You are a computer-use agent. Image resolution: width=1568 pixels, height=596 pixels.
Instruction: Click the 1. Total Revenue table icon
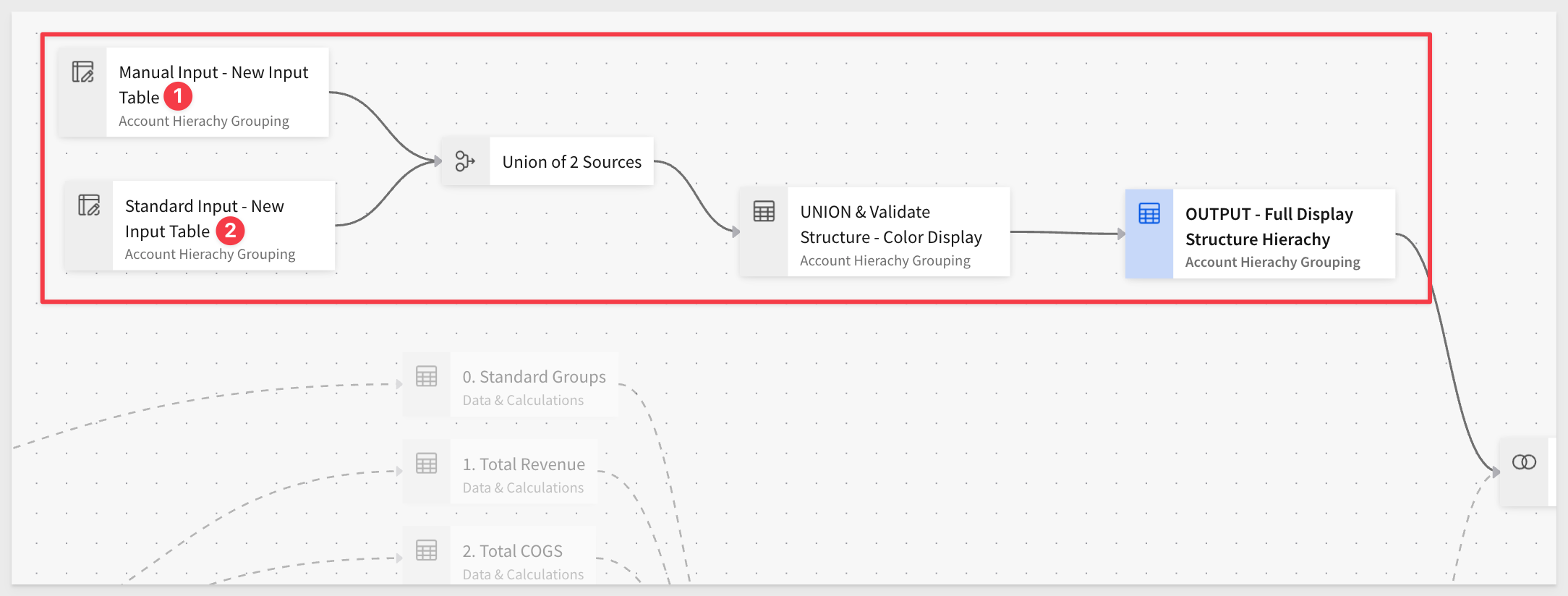pyautogui.click(x=427, y=464)
